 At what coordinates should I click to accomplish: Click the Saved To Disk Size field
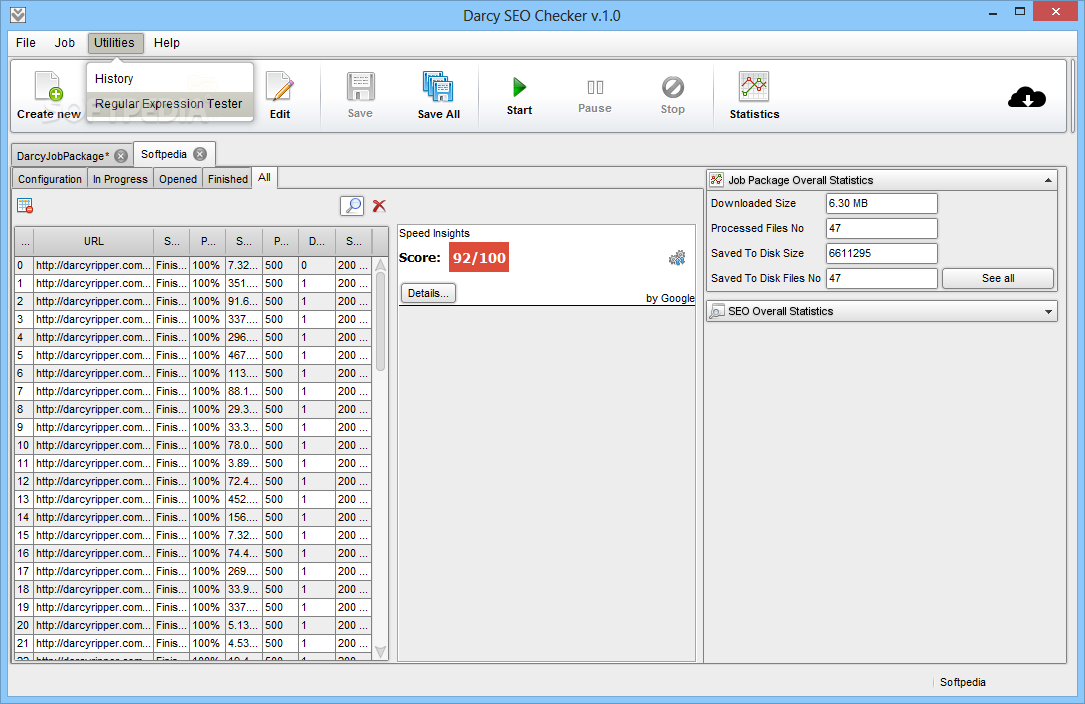882,253
